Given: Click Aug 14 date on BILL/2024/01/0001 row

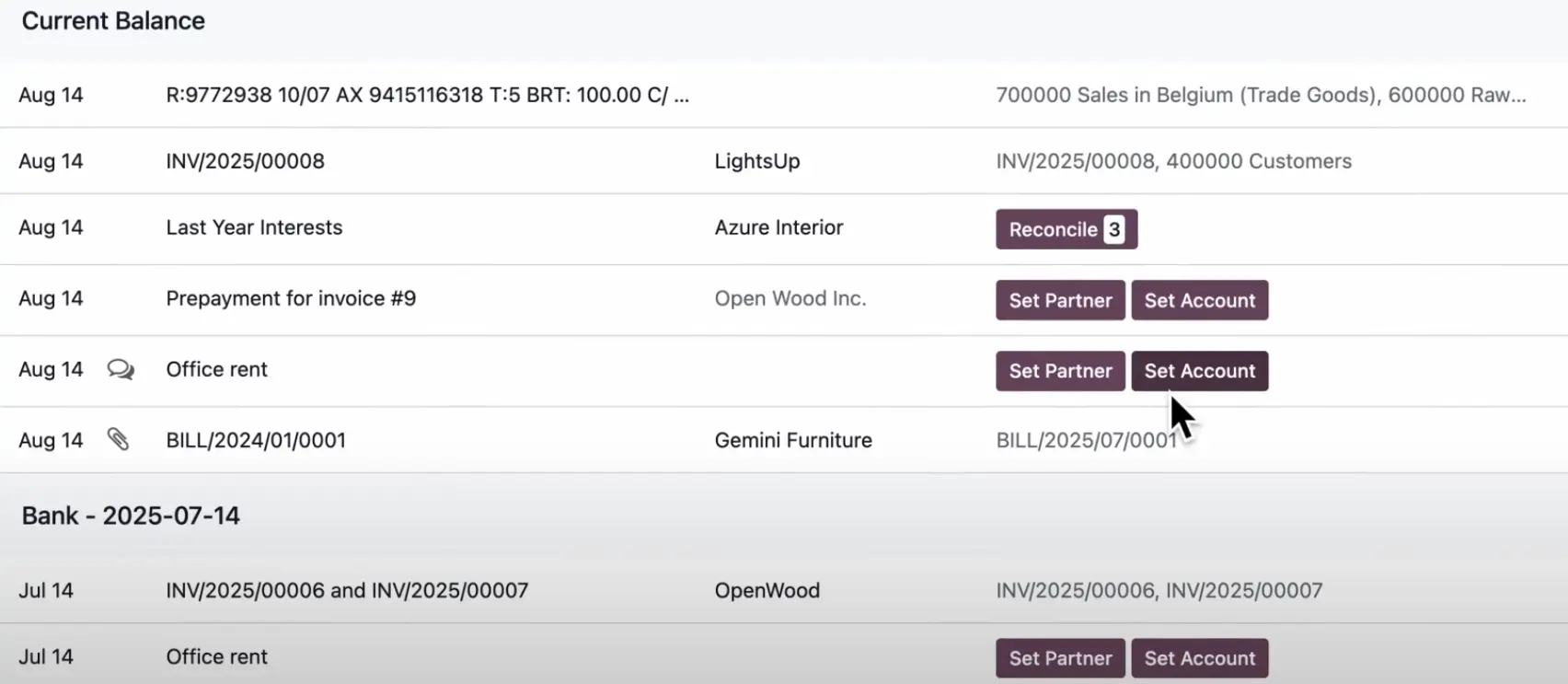Looking at the screenshot, I should pyautogui.click(x=51, y=440).
